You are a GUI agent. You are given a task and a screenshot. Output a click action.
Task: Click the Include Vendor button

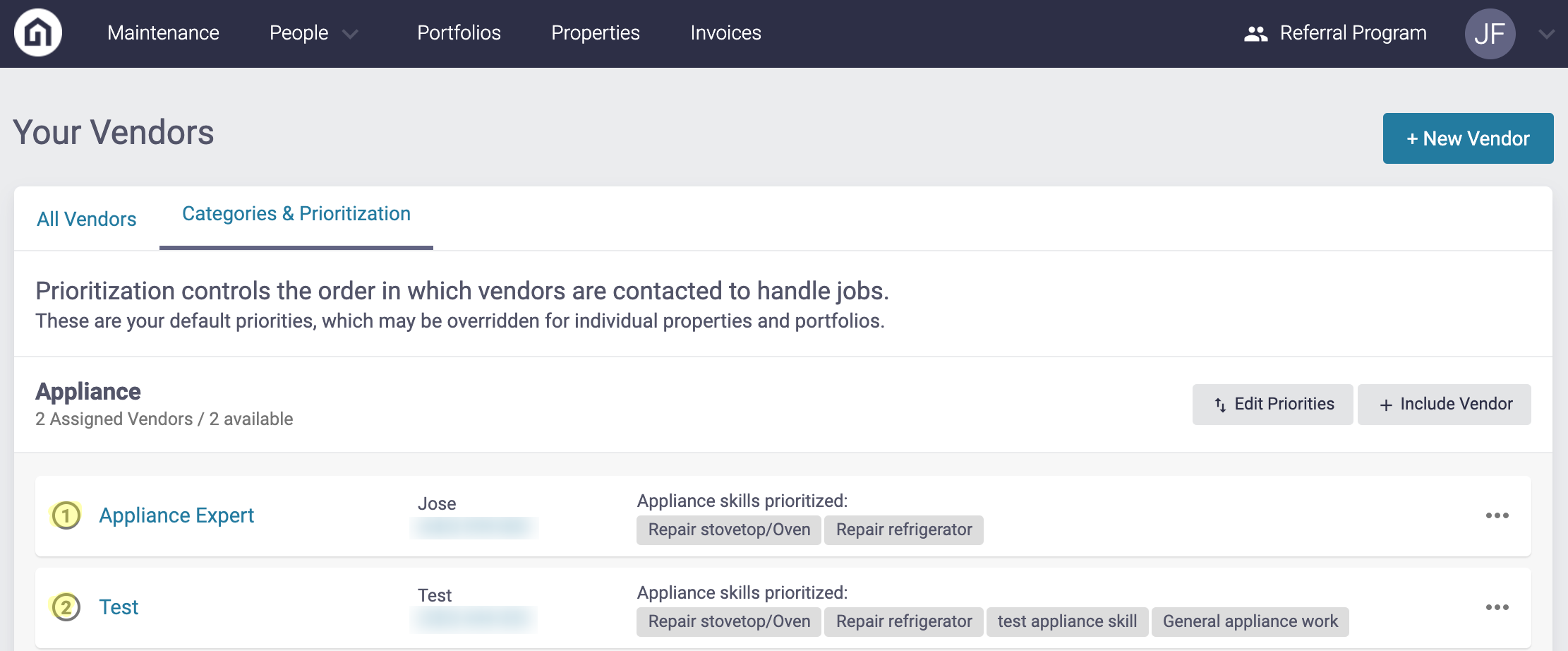(1444, 405)
